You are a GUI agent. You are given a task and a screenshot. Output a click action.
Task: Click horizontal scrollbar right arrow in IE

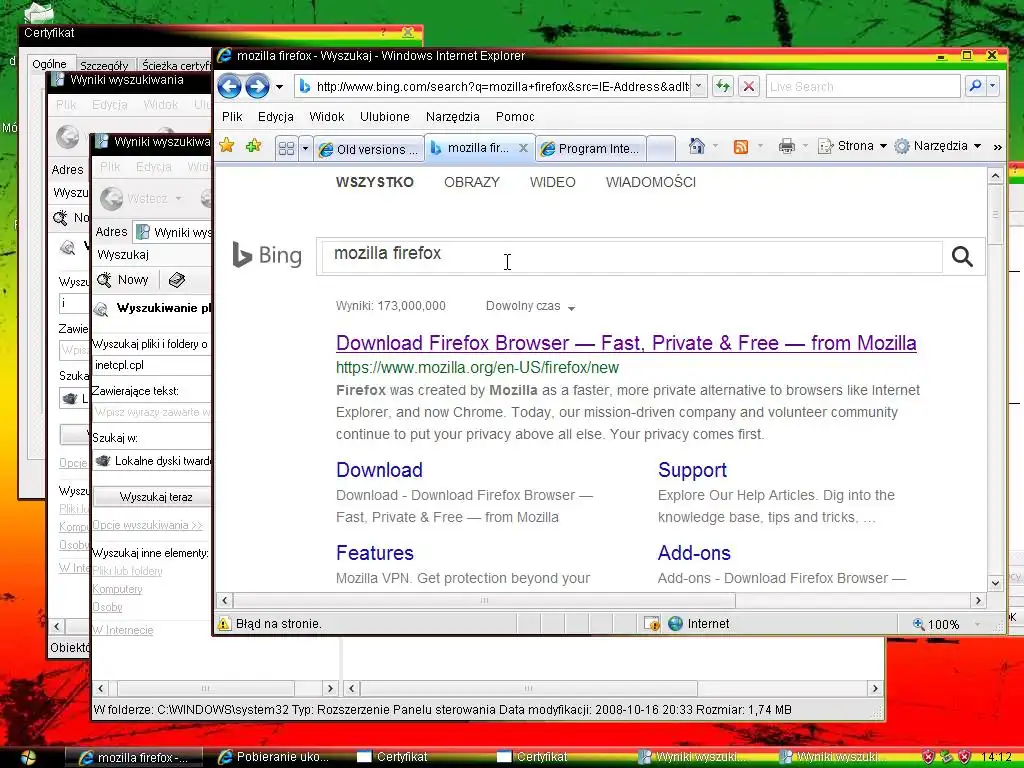[978, 600]
